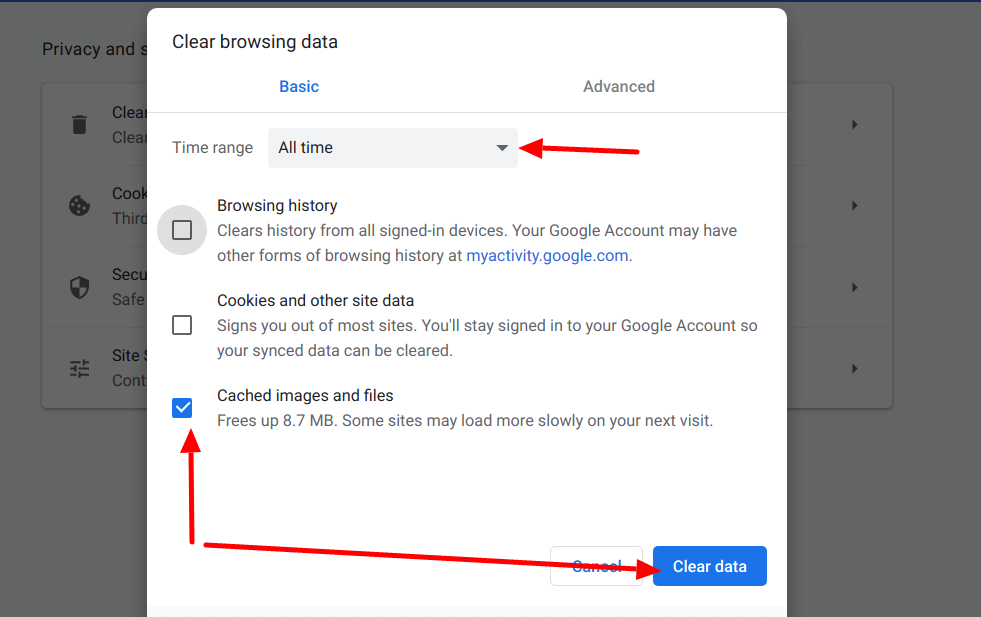
Task: Click the dropdown arrow in Time range box
Action: (x=502, y=148)
